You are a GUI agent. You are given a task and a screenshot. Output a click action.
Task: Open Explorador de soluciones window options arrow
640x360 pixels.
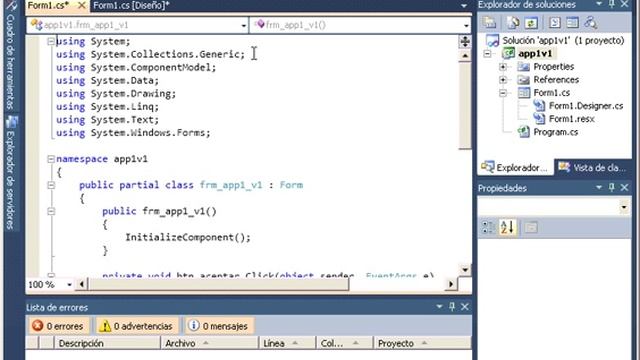(599, 4)
